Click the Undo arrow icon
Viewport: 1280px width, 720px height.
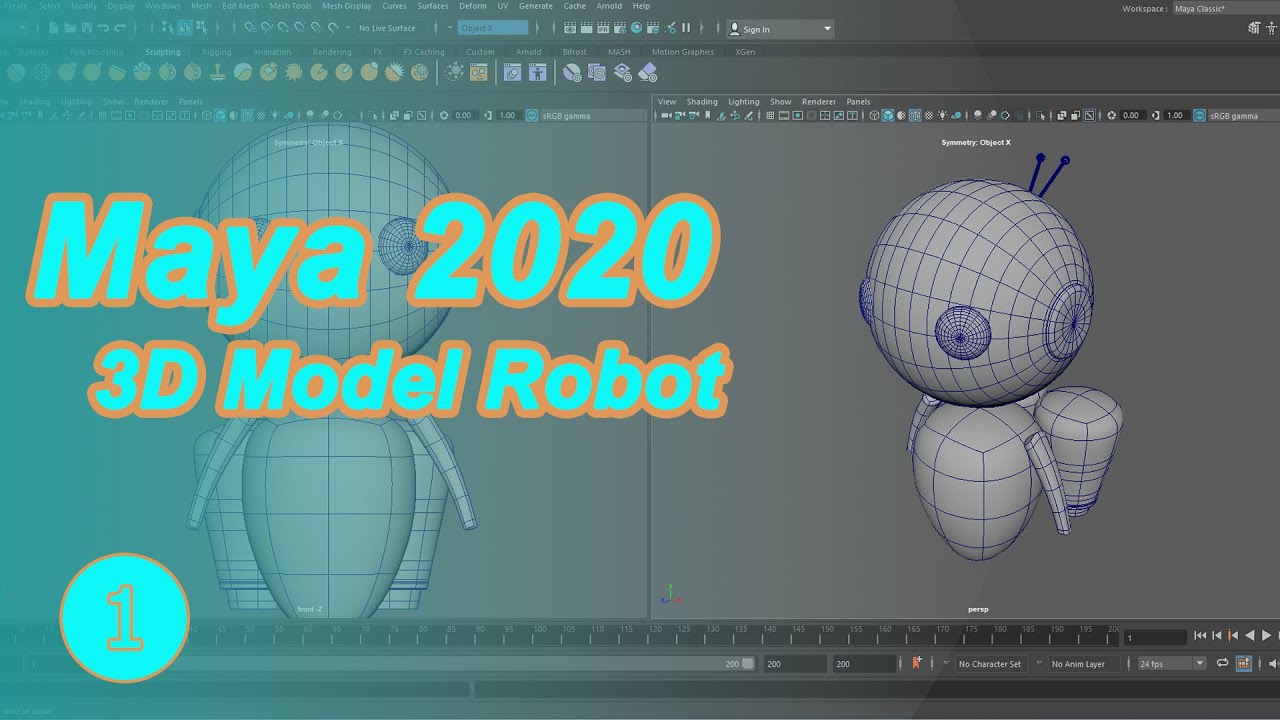102,28
